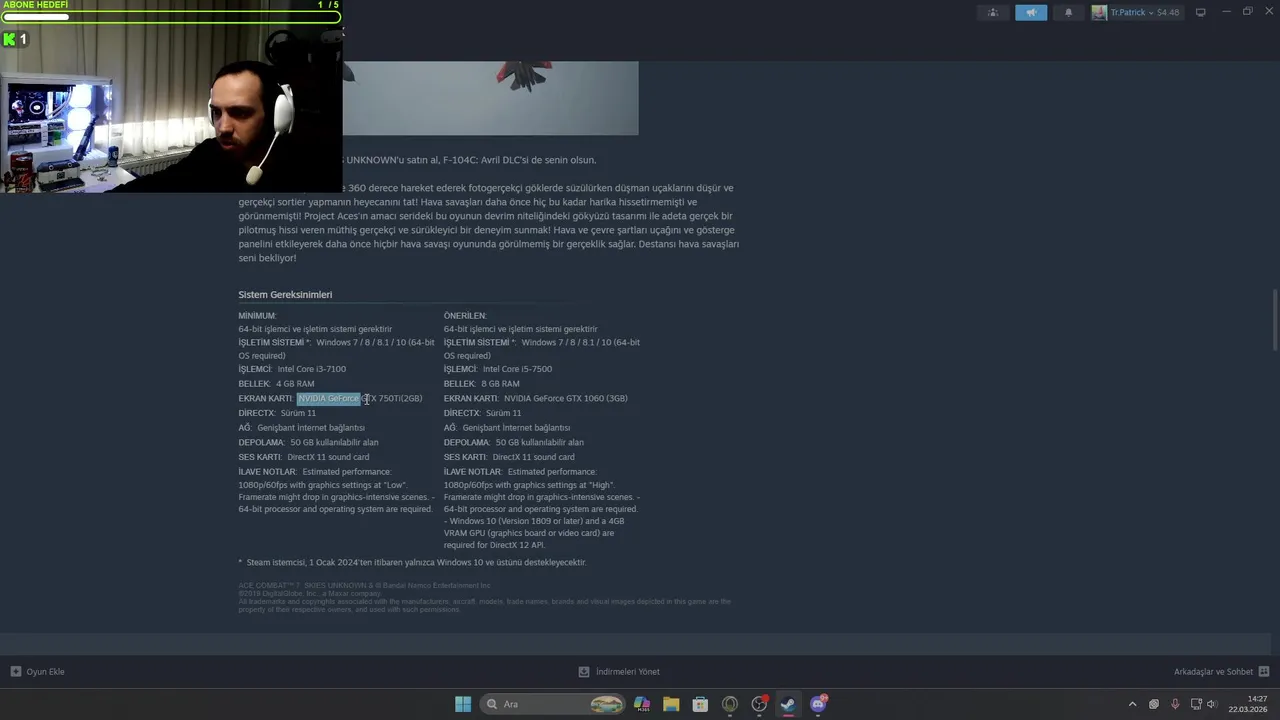This screenshot has width=1280, height=720.
Task: Show hidden system tray icons chevron
Action: pos(1132,704)
